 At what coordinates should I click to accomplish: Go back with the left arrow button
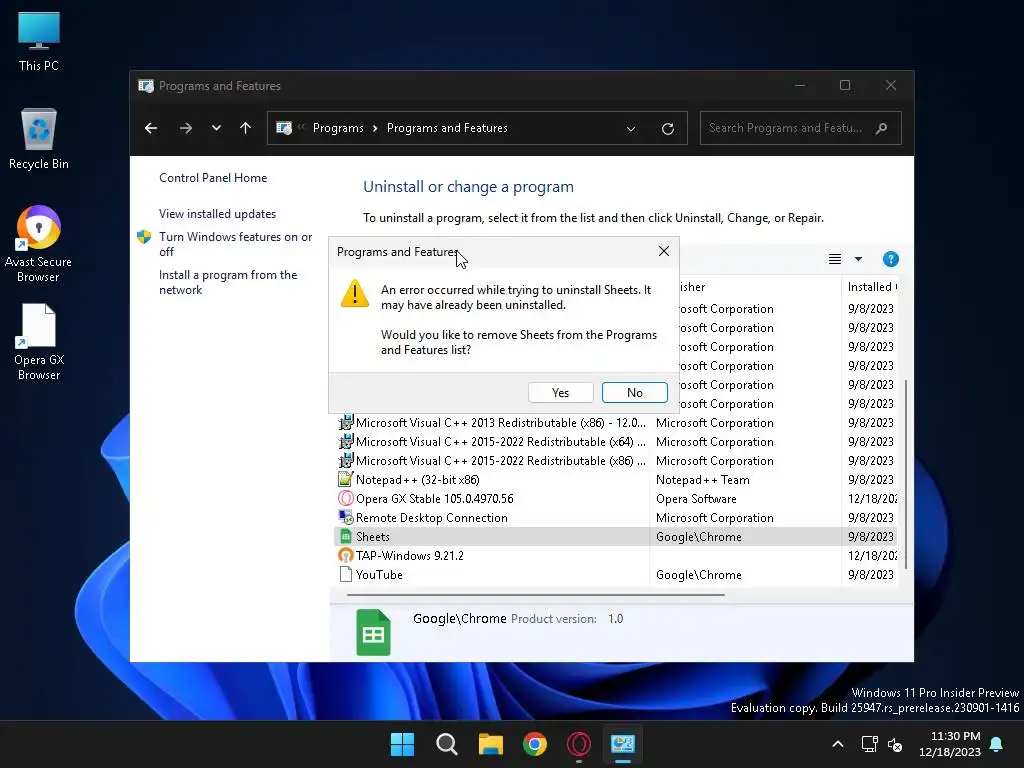[x=151, y=128]
